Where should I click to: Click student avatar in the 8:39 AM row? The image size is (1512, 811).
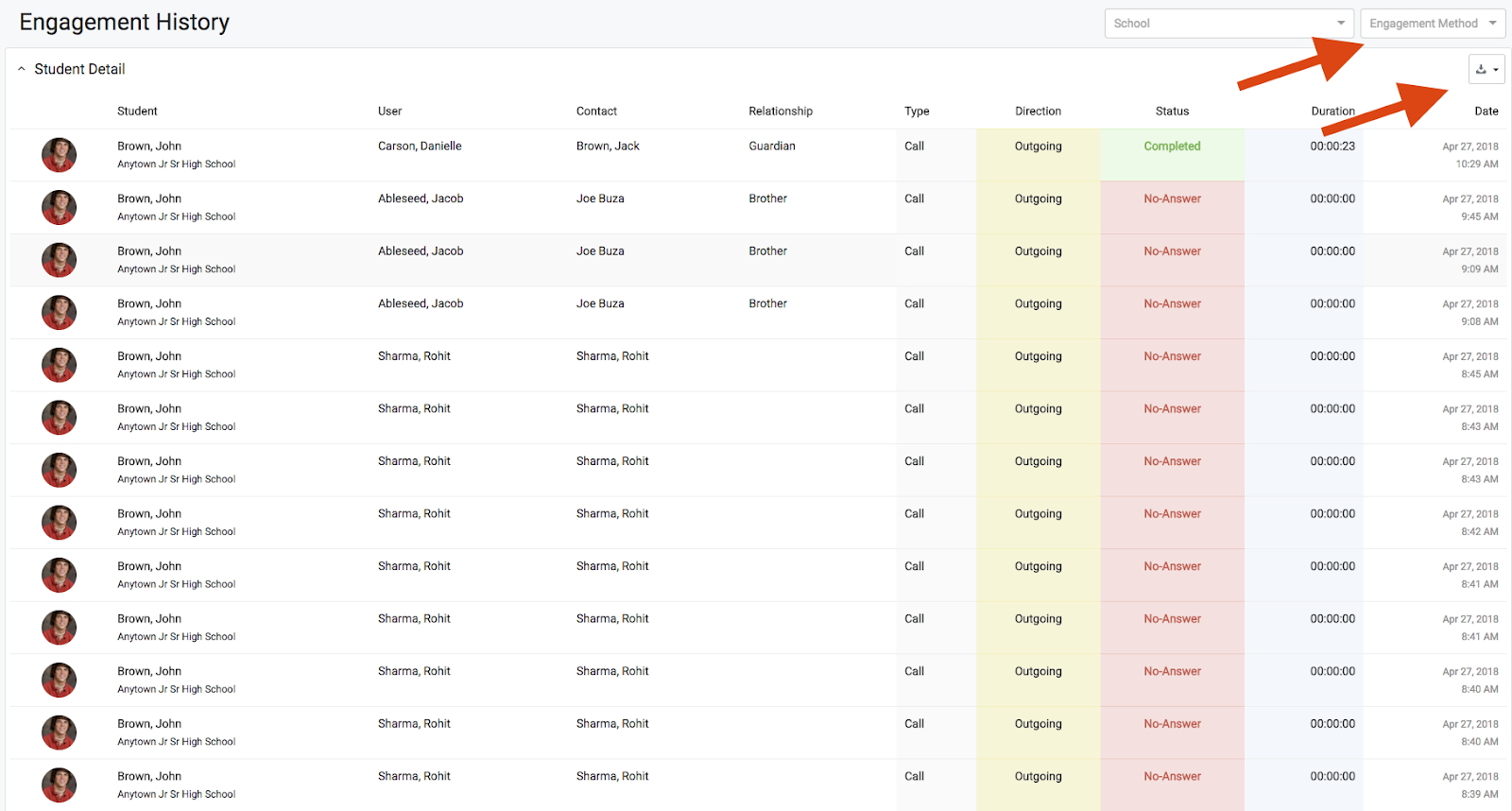point(59,785)
